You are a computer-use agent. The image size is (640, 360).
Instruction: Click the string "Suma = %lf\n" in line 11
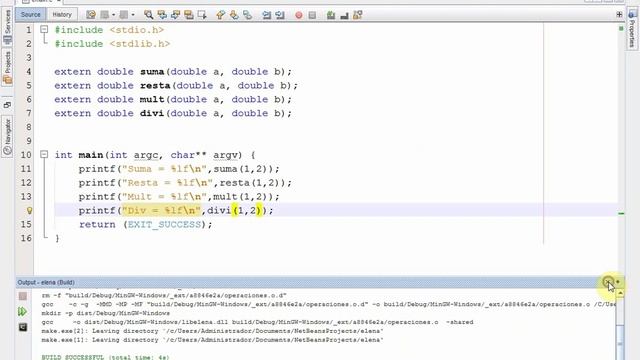(x=164, y=169)
